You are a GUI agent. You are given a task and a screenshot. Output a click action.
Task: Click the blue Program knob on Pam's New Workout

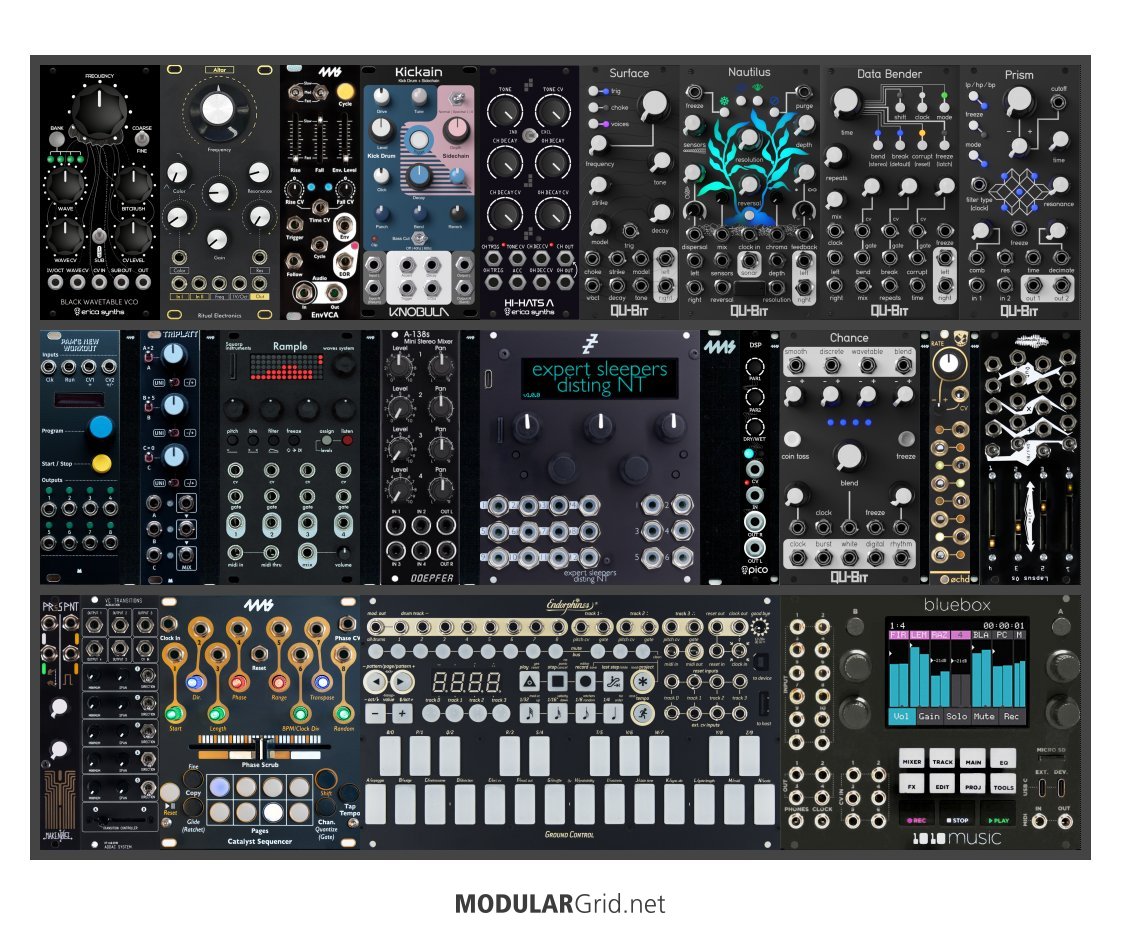[x=101, y=427]
